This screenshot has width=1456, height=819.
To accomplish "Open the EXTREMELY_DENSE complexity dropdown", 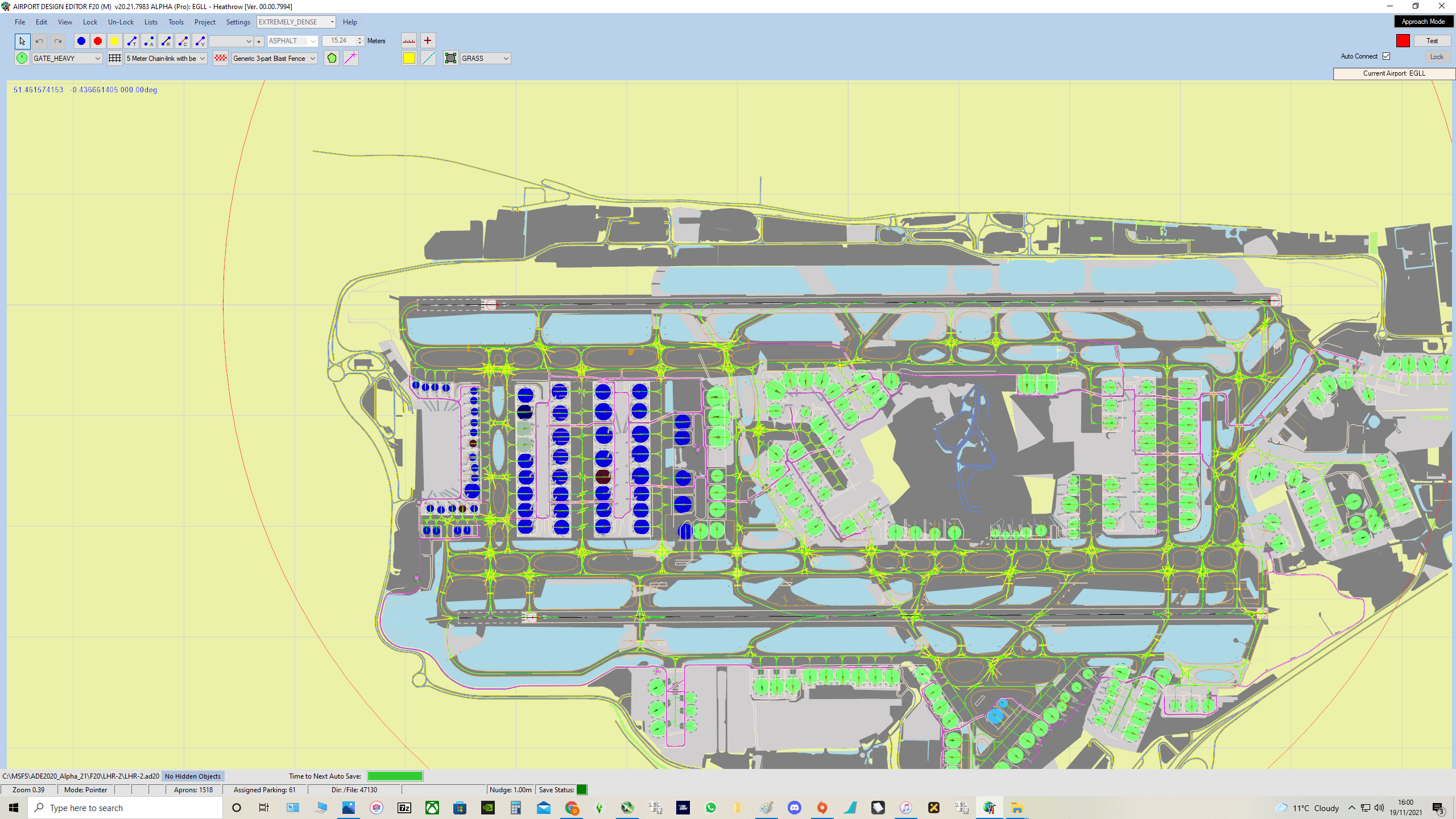I will pyautogui.click(x=296, y=22).
